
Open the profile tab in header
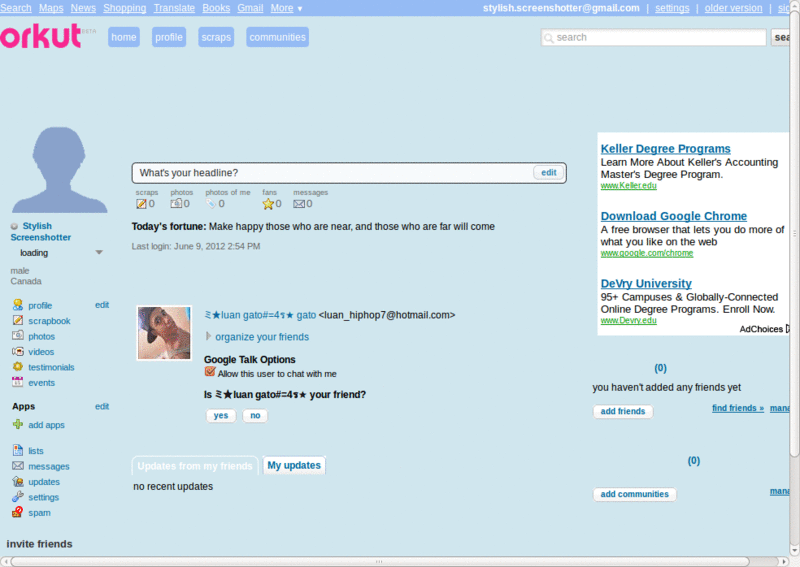[169, 37]
